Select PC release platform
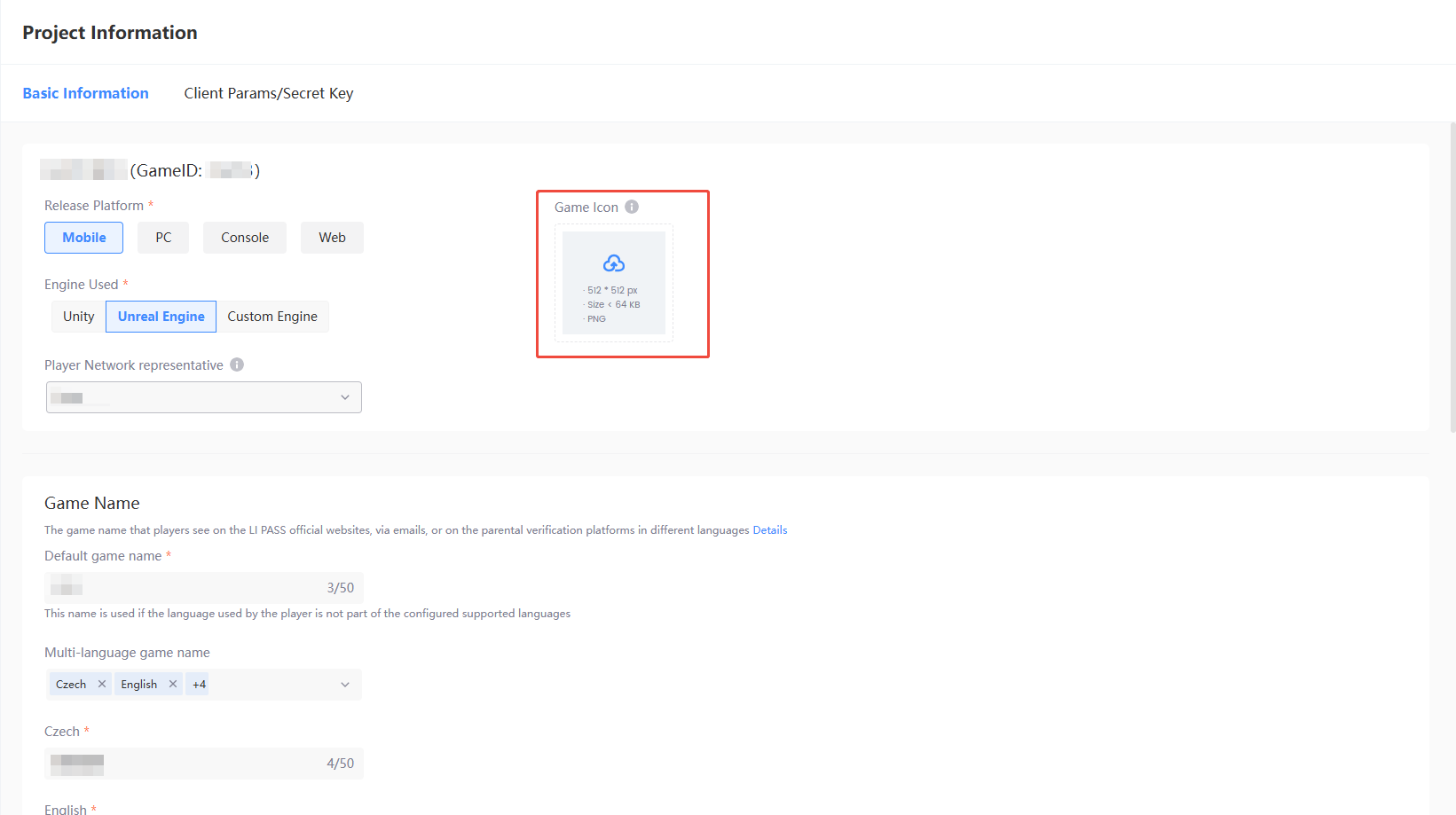This screenshot has width=1456, height=815. 163,238
